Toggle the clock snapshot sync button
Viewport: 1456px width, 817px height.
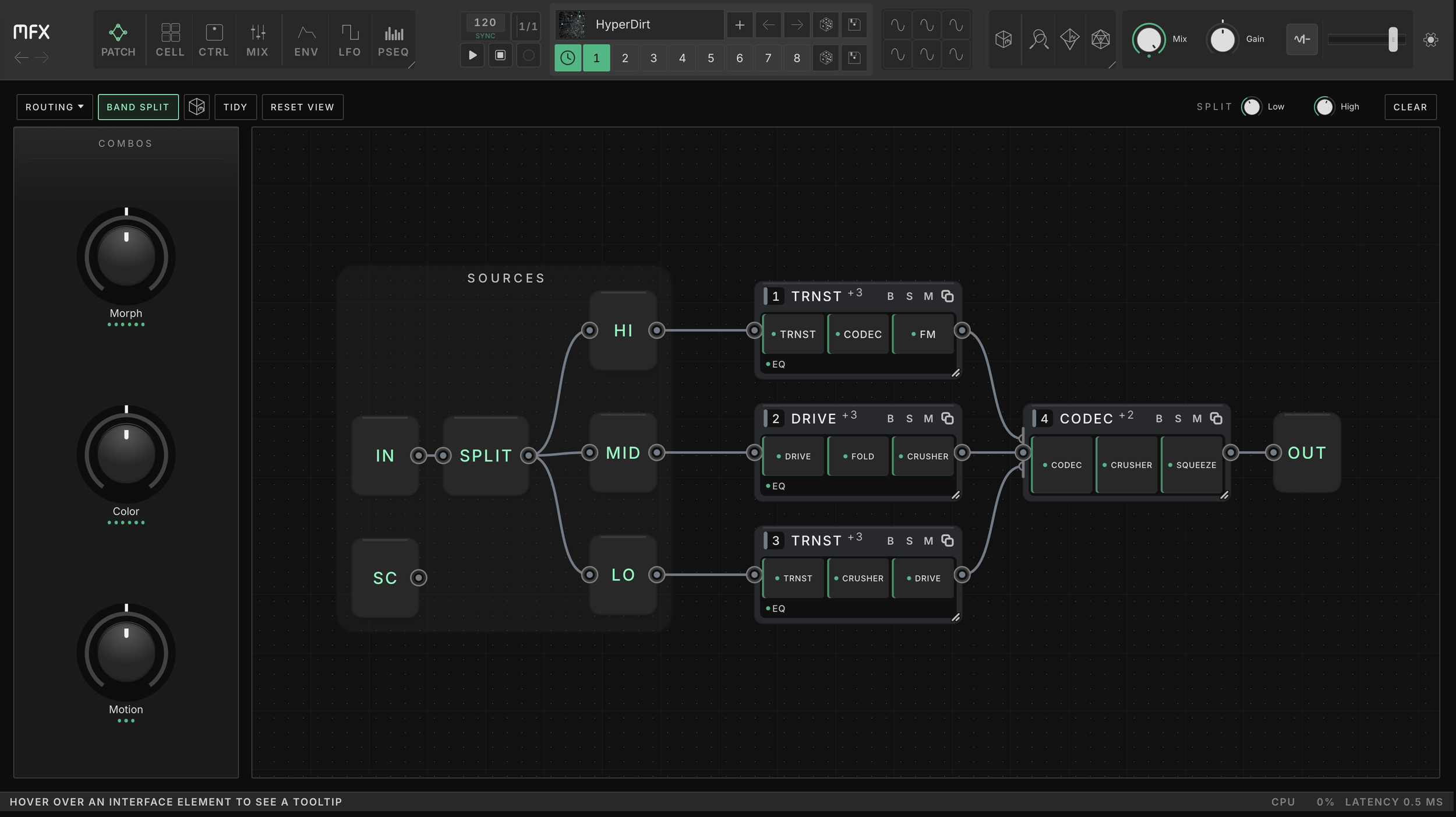click(568, 58)
